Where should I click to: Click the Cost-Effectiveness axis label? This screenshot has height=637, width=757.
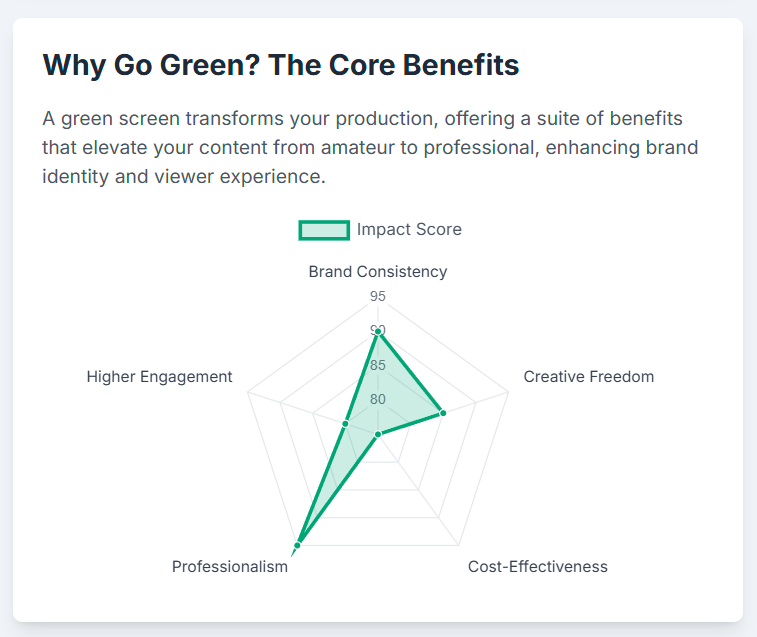(x=538, y=566)
